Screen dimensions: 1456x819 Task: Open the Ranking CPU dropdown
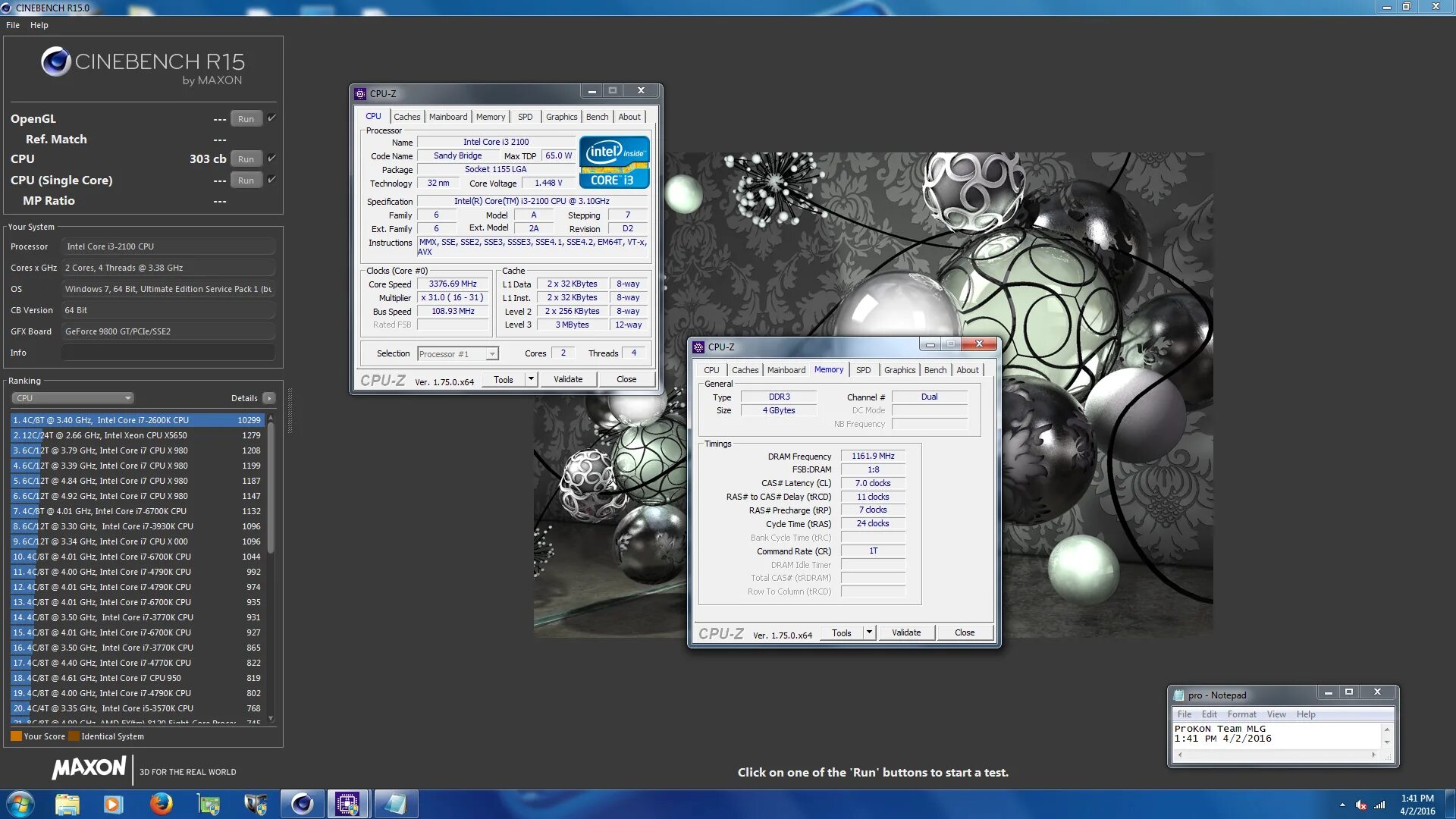coord(73,398)
